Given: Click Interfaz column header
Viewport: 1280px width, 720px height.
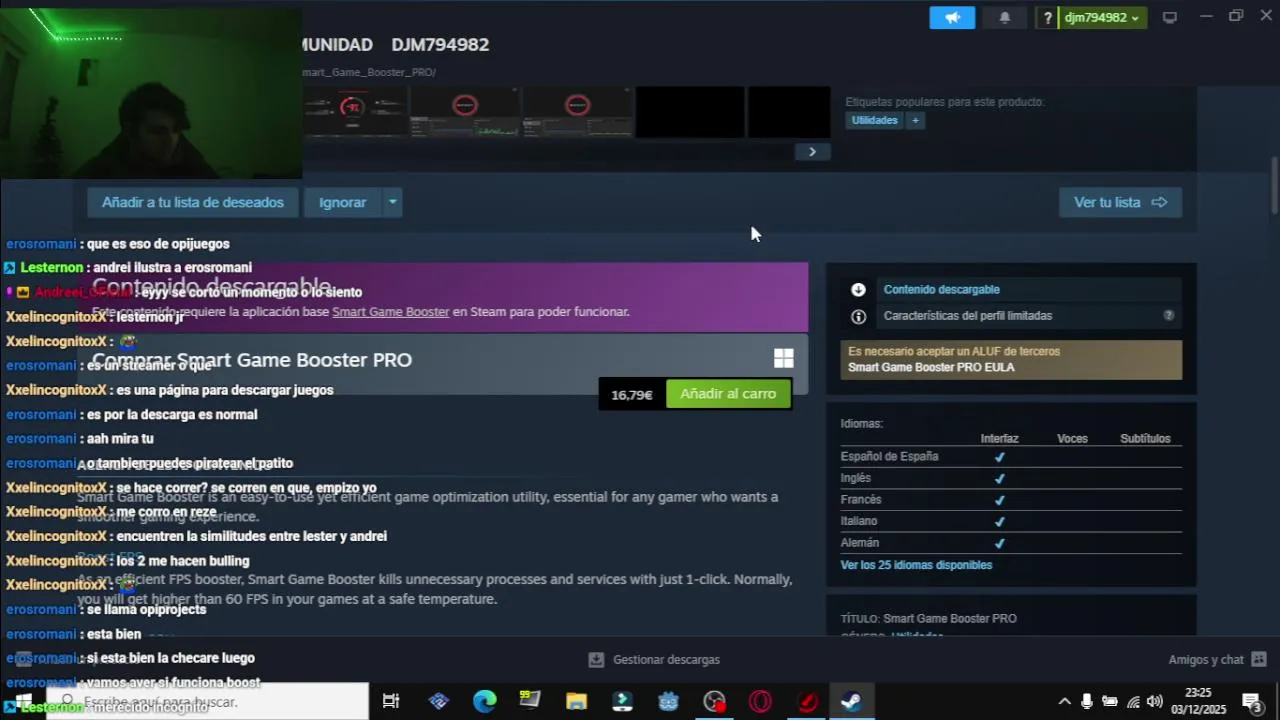Looking at the screenshot, I should tap(999, 439).
